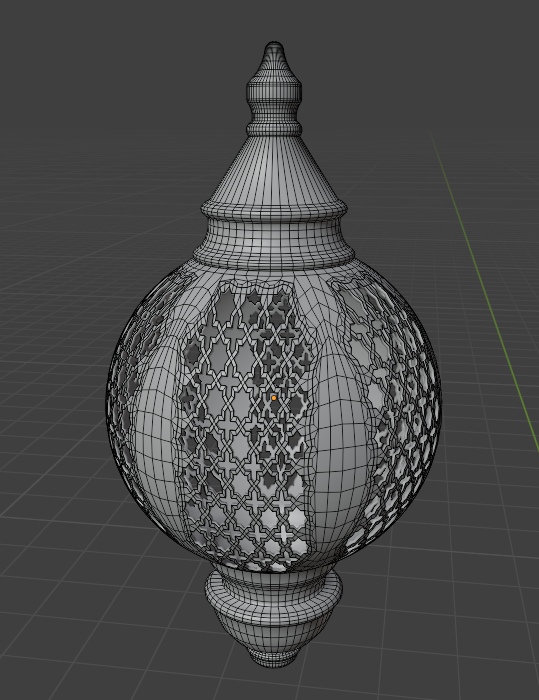Select the lantern mesh by its top finial

274,88
